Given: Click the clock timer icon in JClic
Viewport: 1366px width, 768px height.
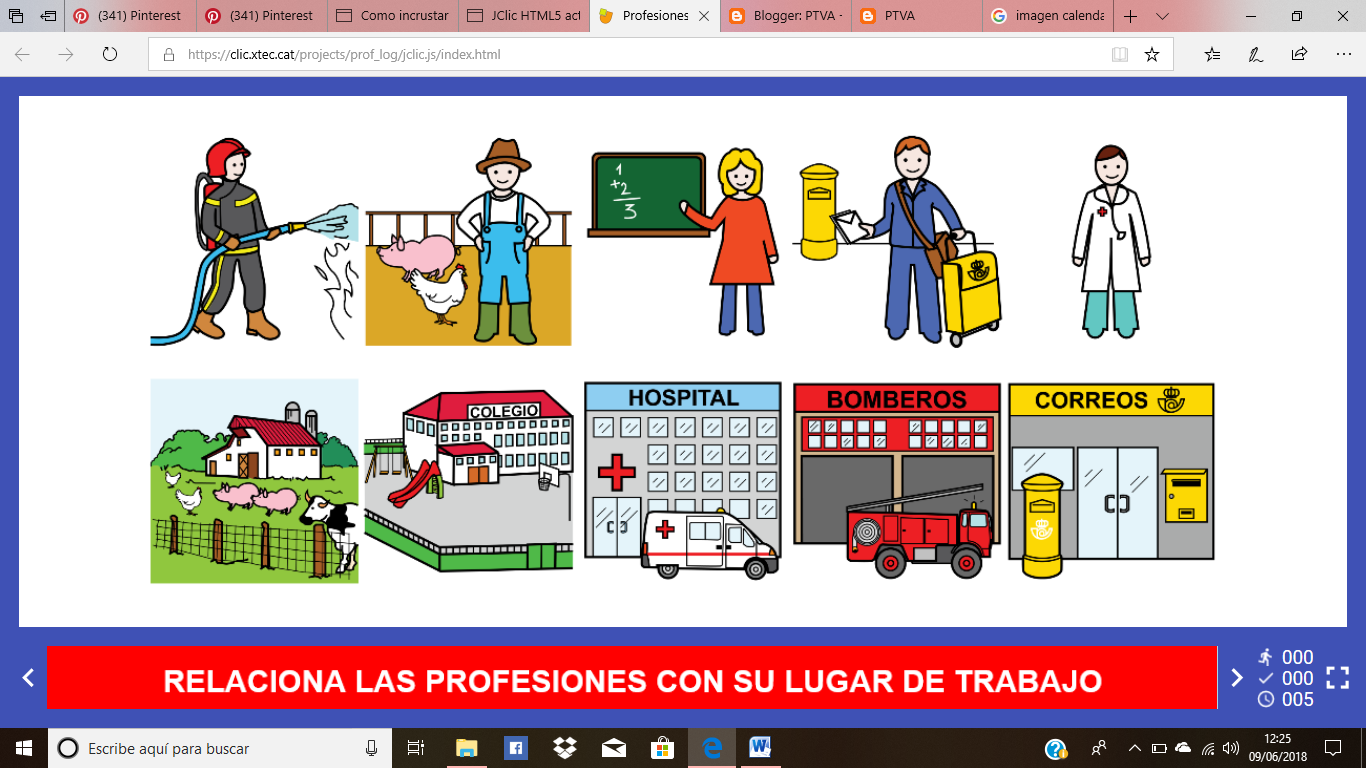Looking at the screenshot, I should (1266, 699).
